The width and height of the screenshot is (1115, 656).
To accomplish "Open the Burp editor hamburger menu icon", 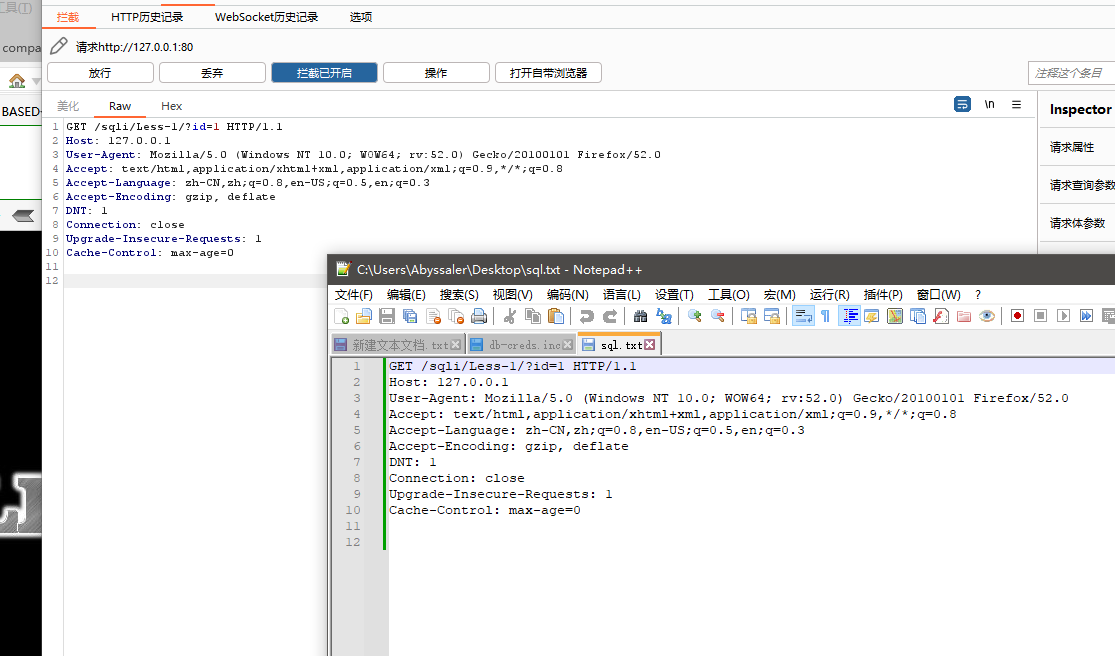I will (x=1016, y=104).
